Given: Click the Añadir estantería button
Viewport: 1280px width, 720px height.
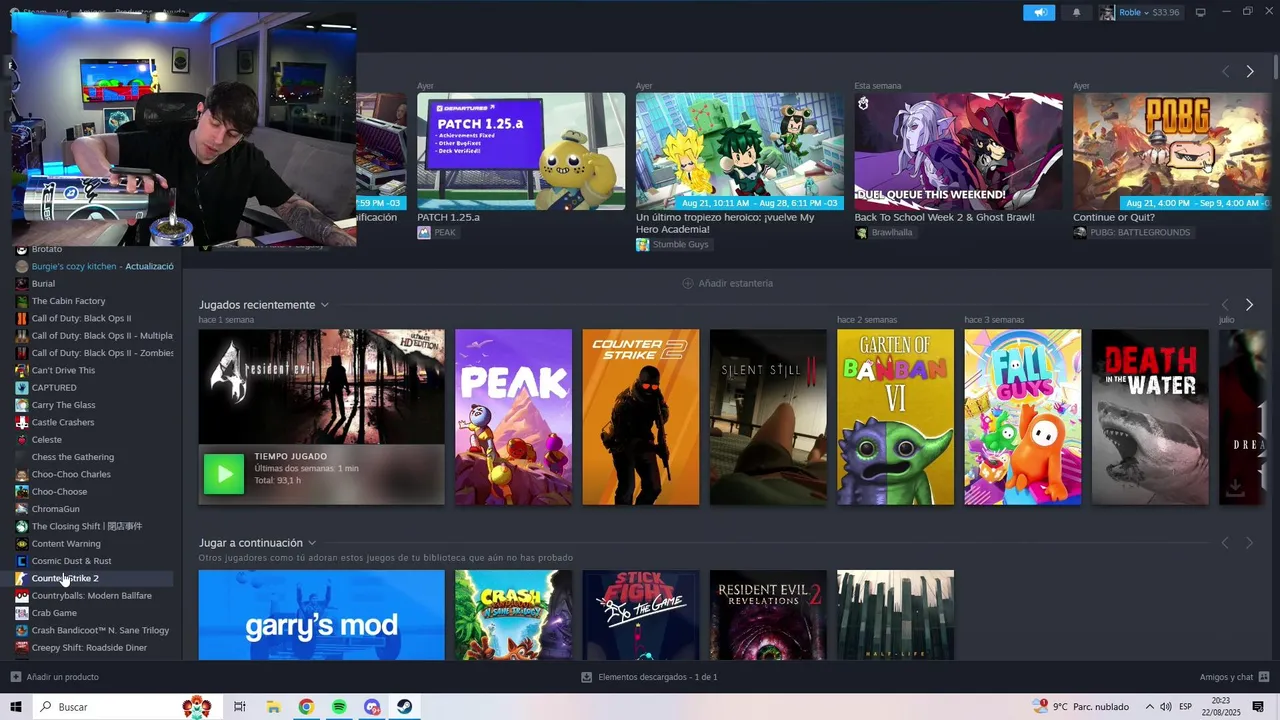Looking at the screenshot, I should pos(727,283).
